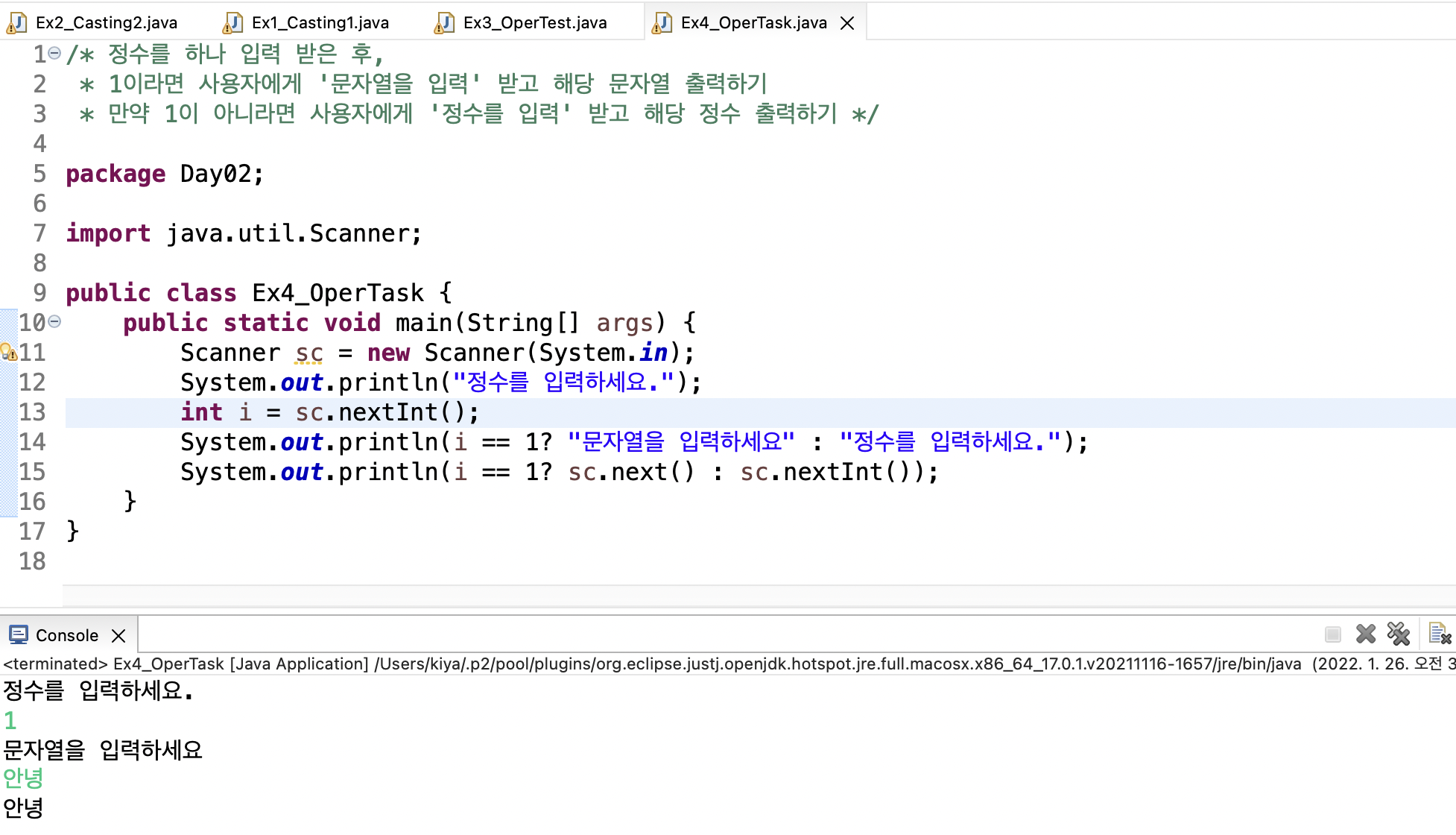Image resolution: width=1456 pixels, height=835 pixels.
Task: Collapse the comment block at line 1
Action: point(54,54)
